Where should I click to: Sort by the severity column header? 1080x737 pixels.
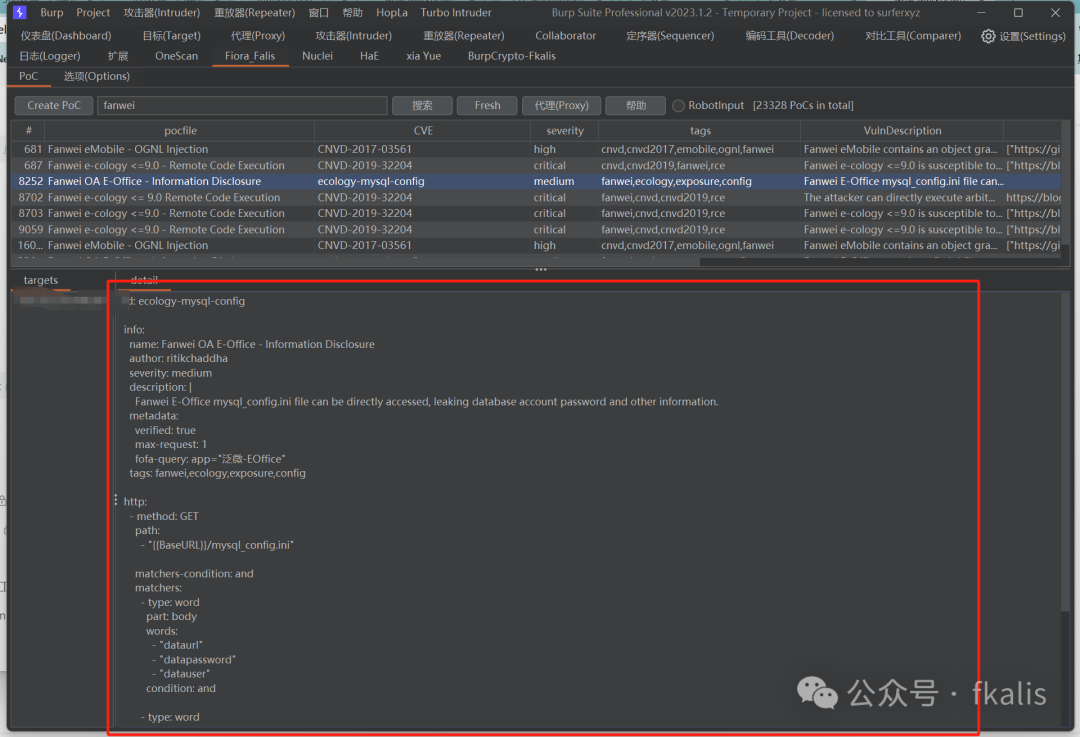pos(565,131)
